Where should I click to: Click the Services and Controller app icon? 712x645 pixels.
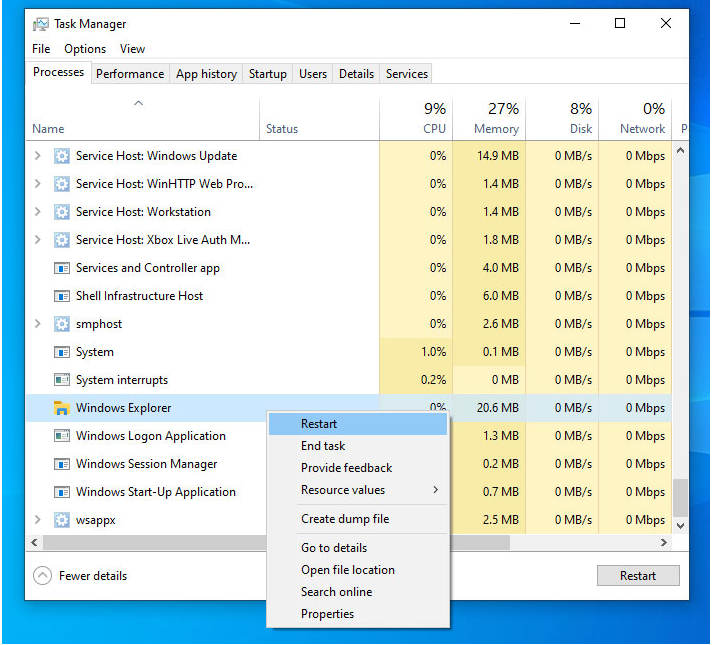(61, 268)
